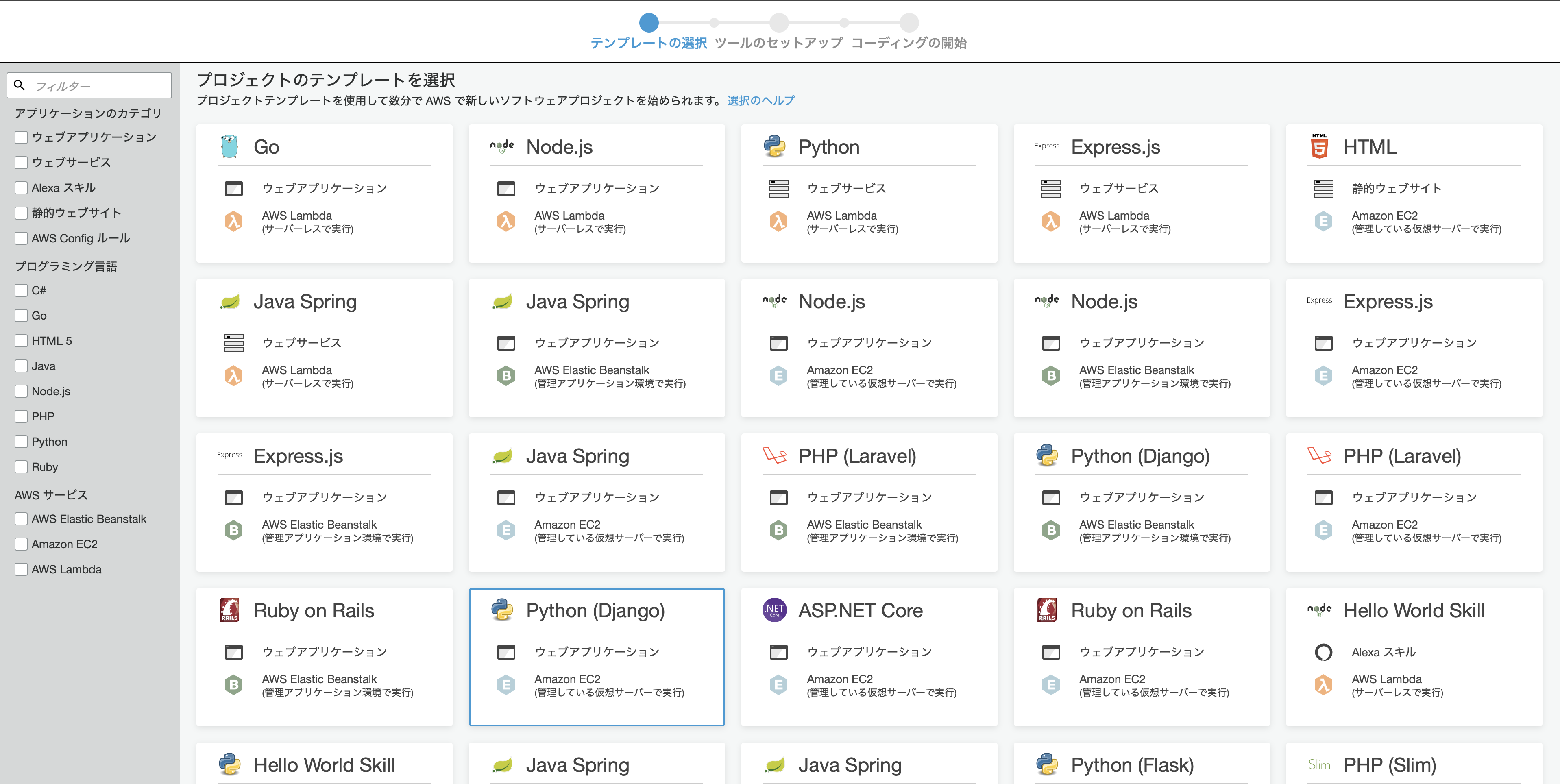Click the Python logo on the Python web service card
Viewport: 1560px width, 784px height.
tap(776, 146)
